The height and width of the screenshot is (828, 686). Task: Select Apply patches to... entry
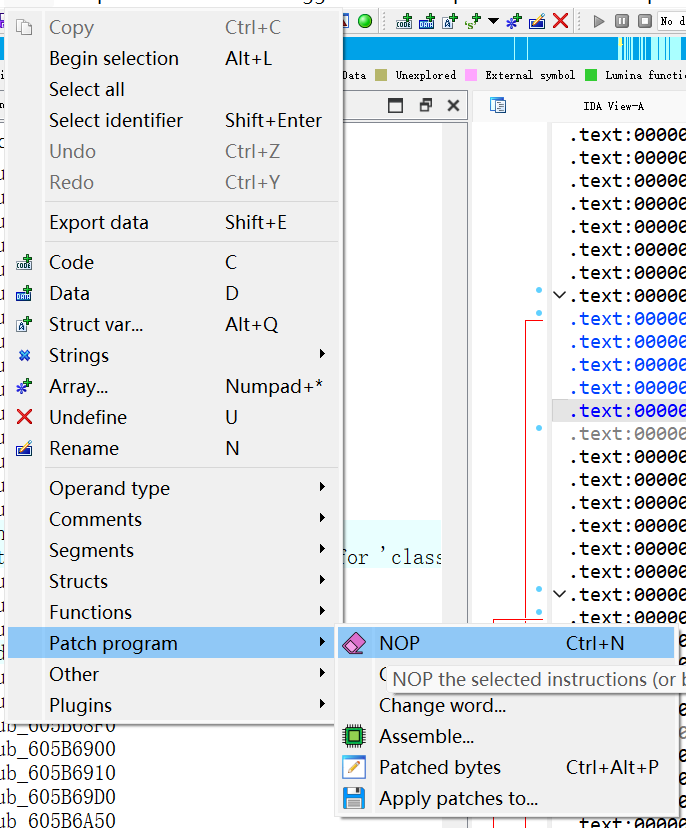coord(506,798)
